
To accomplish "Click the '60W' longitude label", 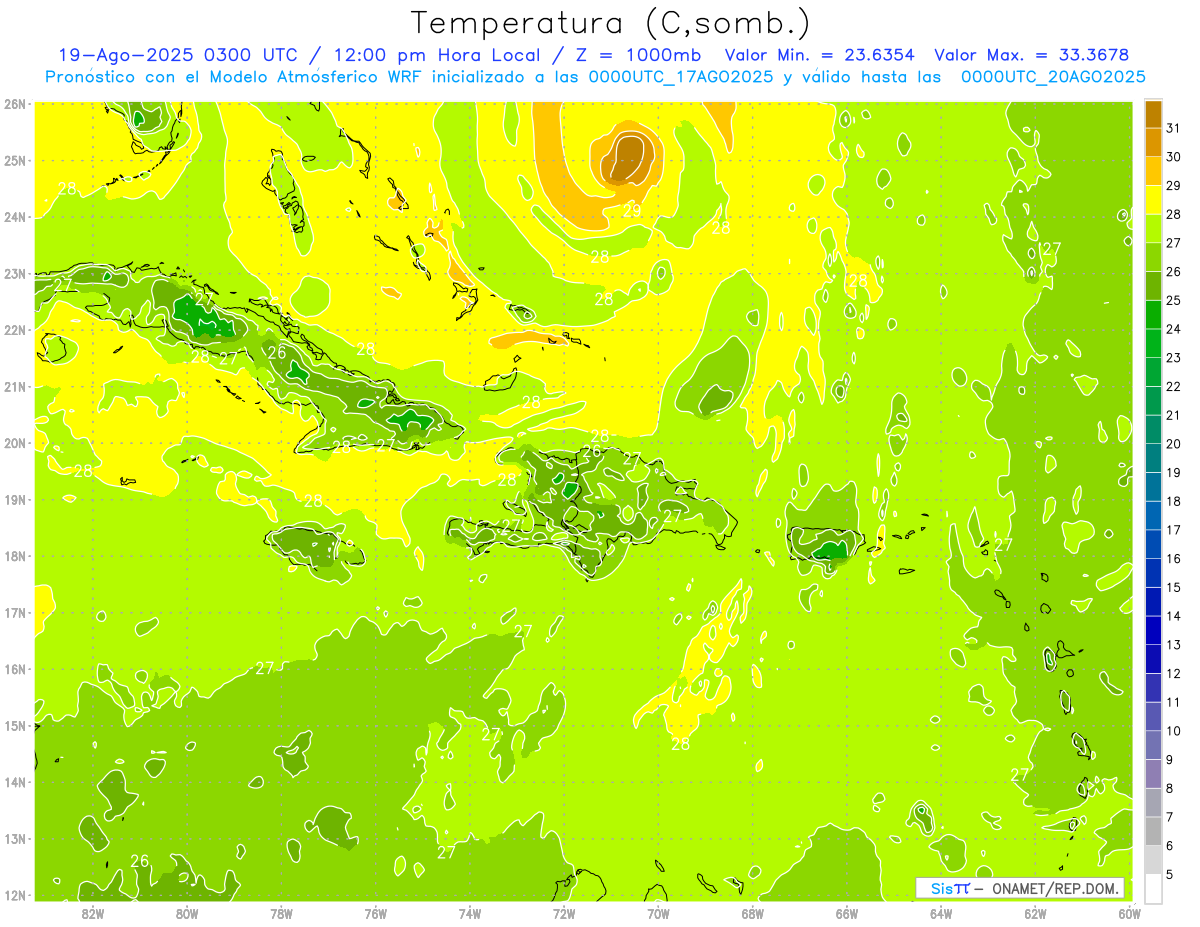I will [x=1130, y=914].
